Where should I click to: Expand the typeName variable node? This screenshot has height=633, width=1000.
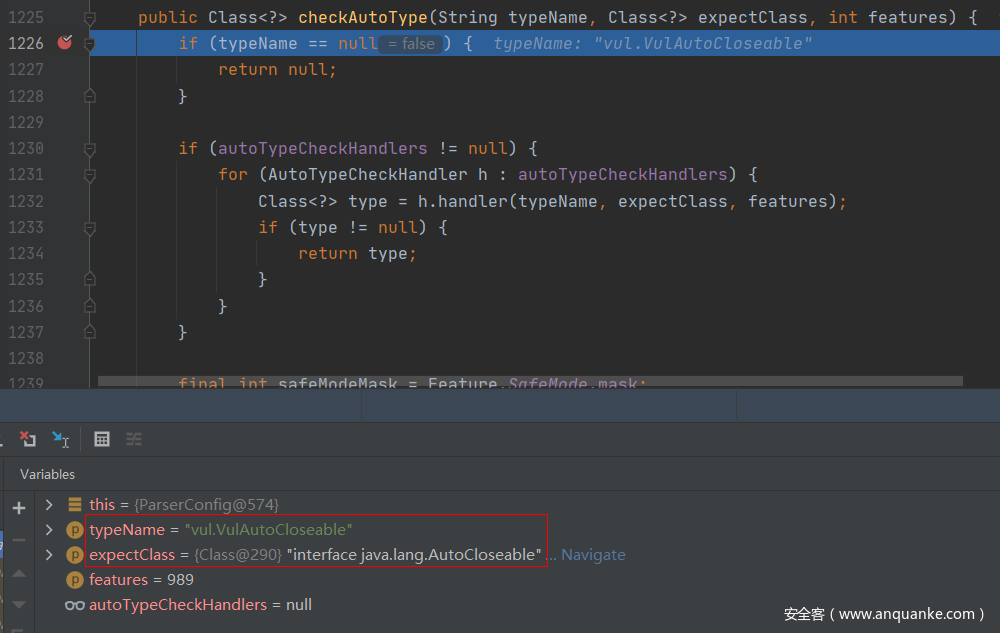[49, 530]
